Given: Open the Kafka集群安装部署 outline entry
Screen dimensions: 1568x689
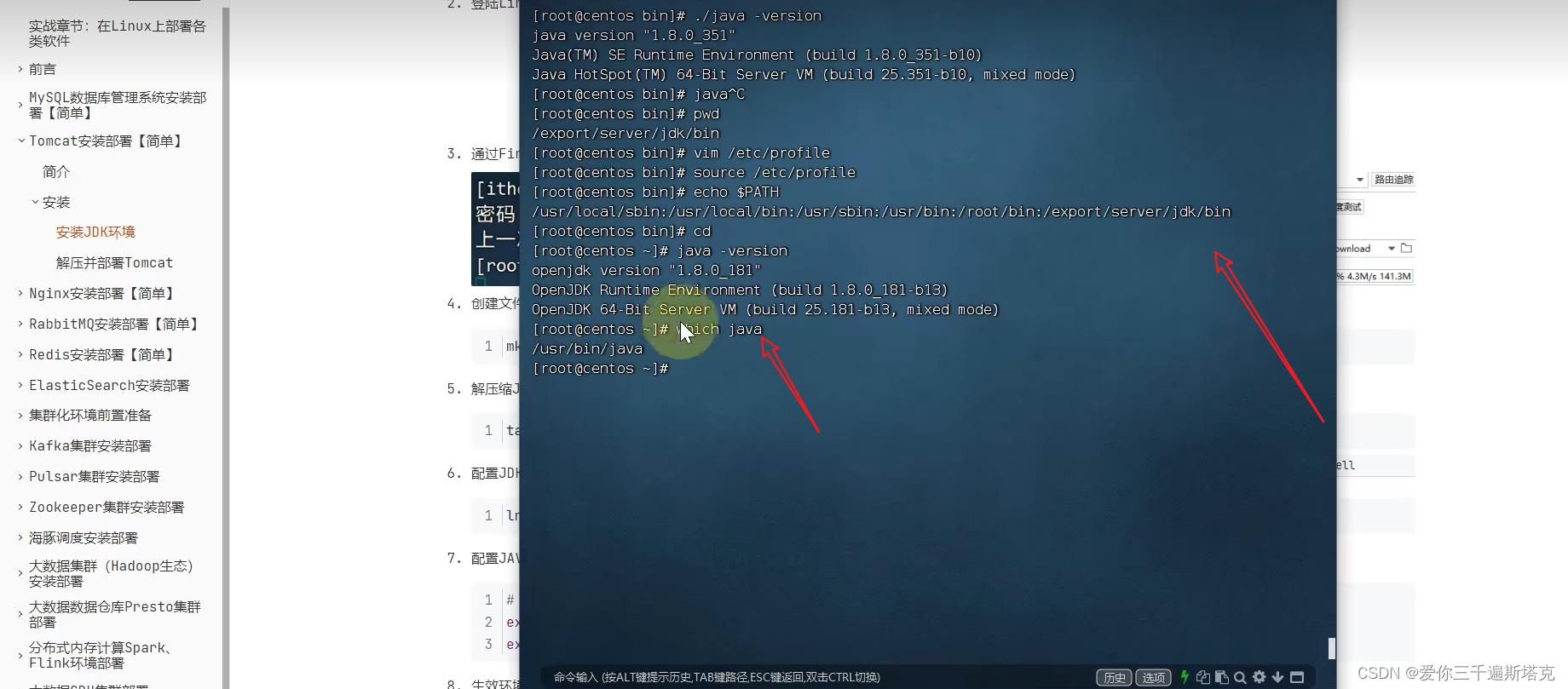Looking at the screenshot, I should click(90, 446).
